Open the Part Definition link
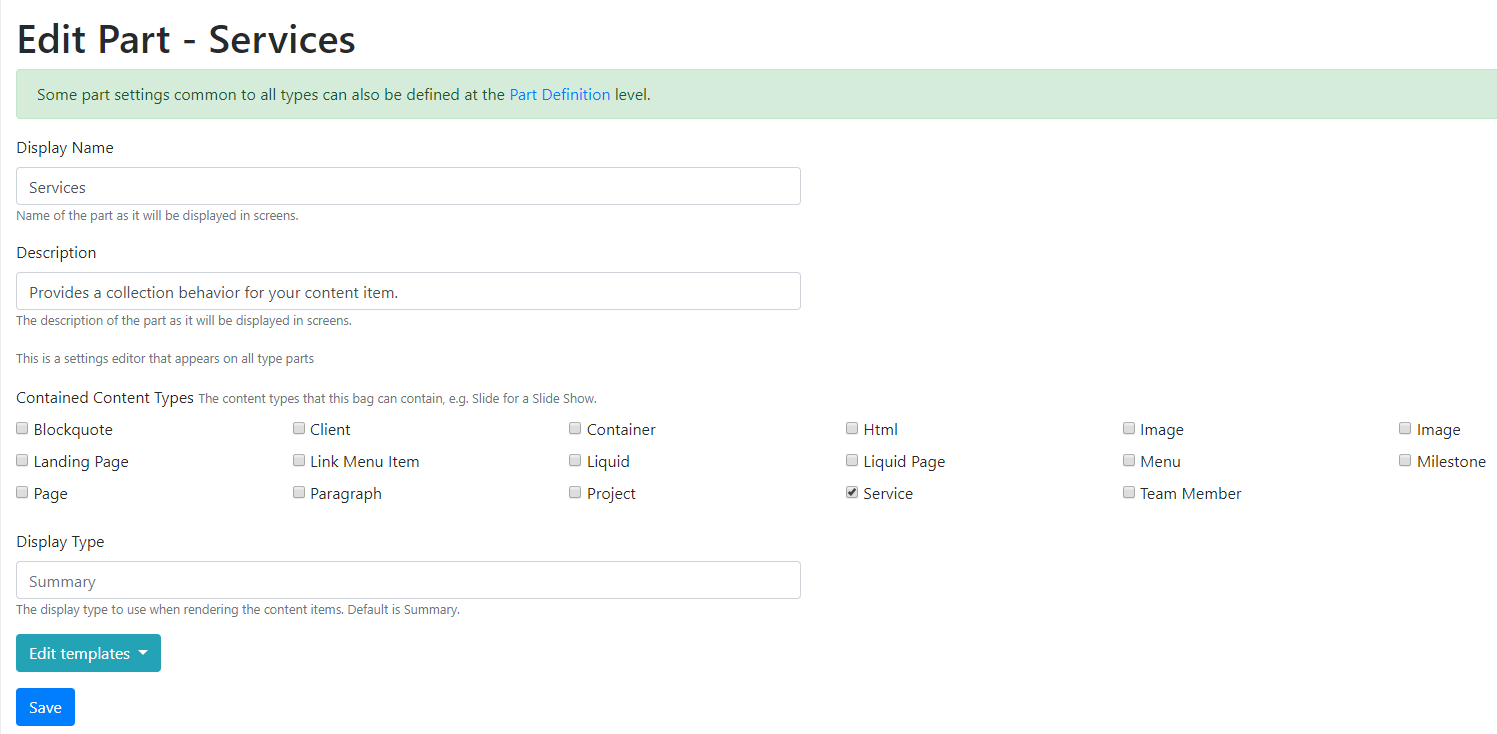 tap(560, 95)
